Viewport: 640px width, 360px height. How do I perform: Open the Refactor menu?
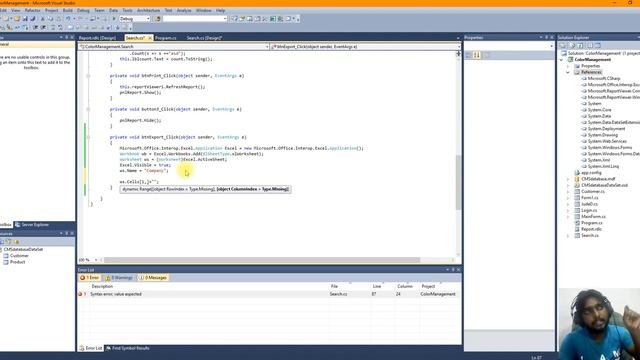[33, 10]
